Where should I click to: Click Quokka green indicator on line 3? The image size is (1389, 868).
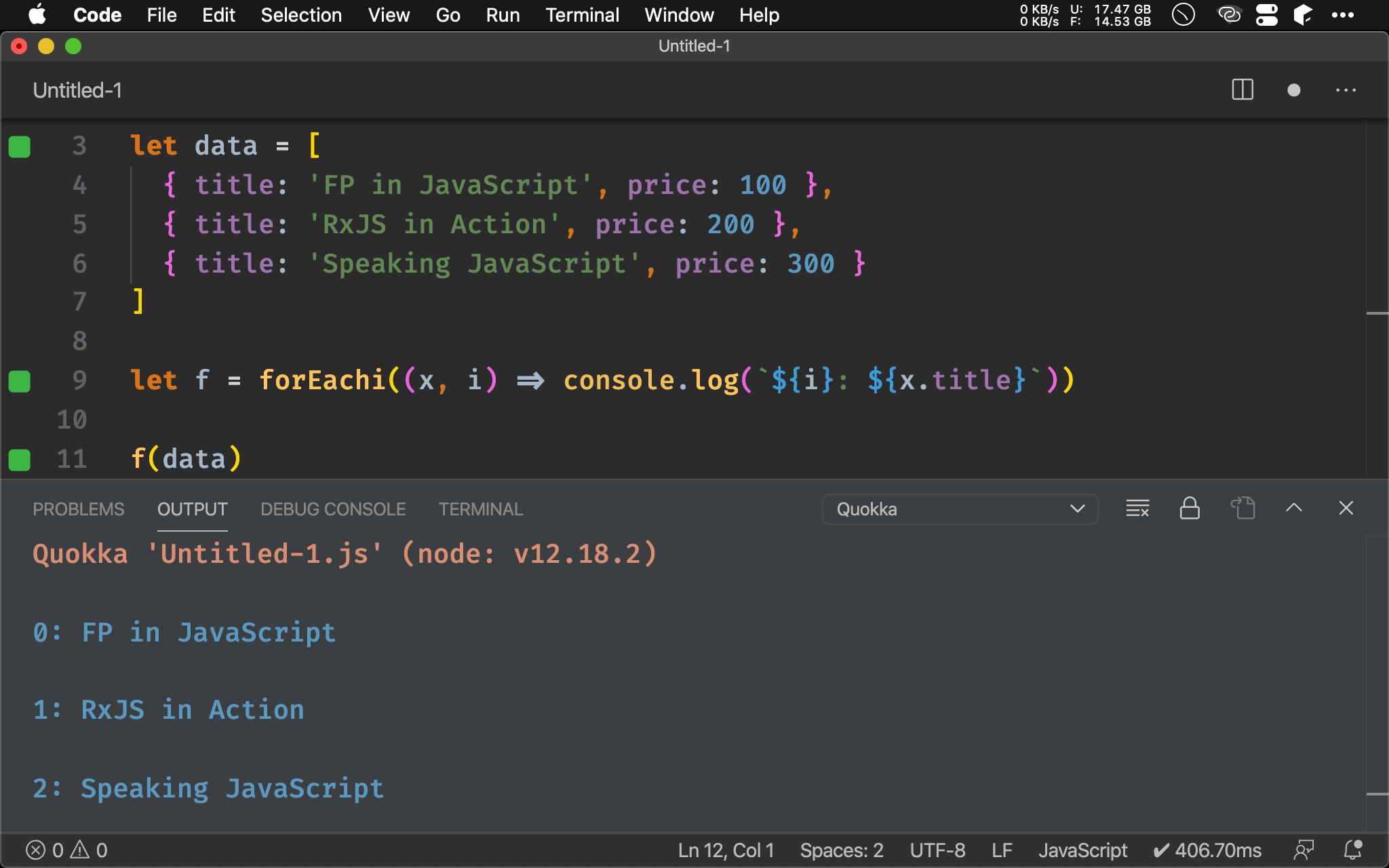[19, 146]
